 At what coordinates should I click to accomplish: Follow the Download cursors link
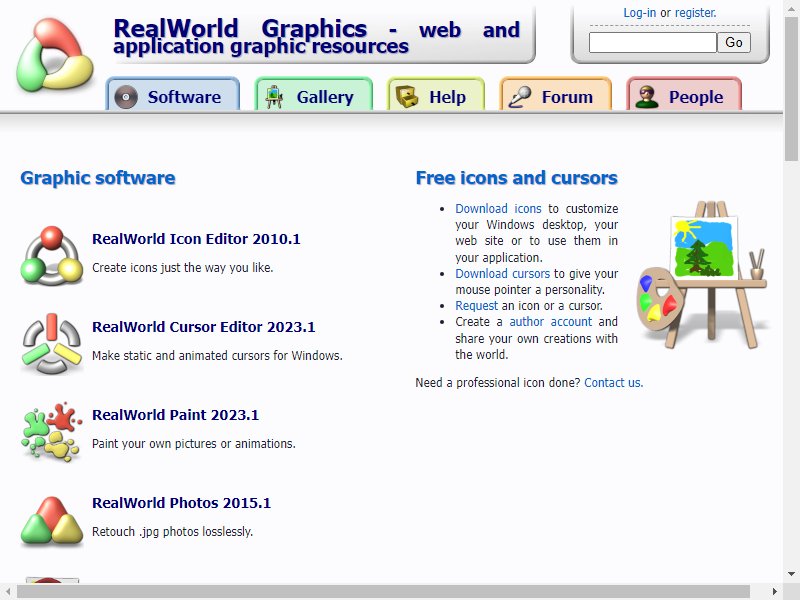tap(503, 273)
